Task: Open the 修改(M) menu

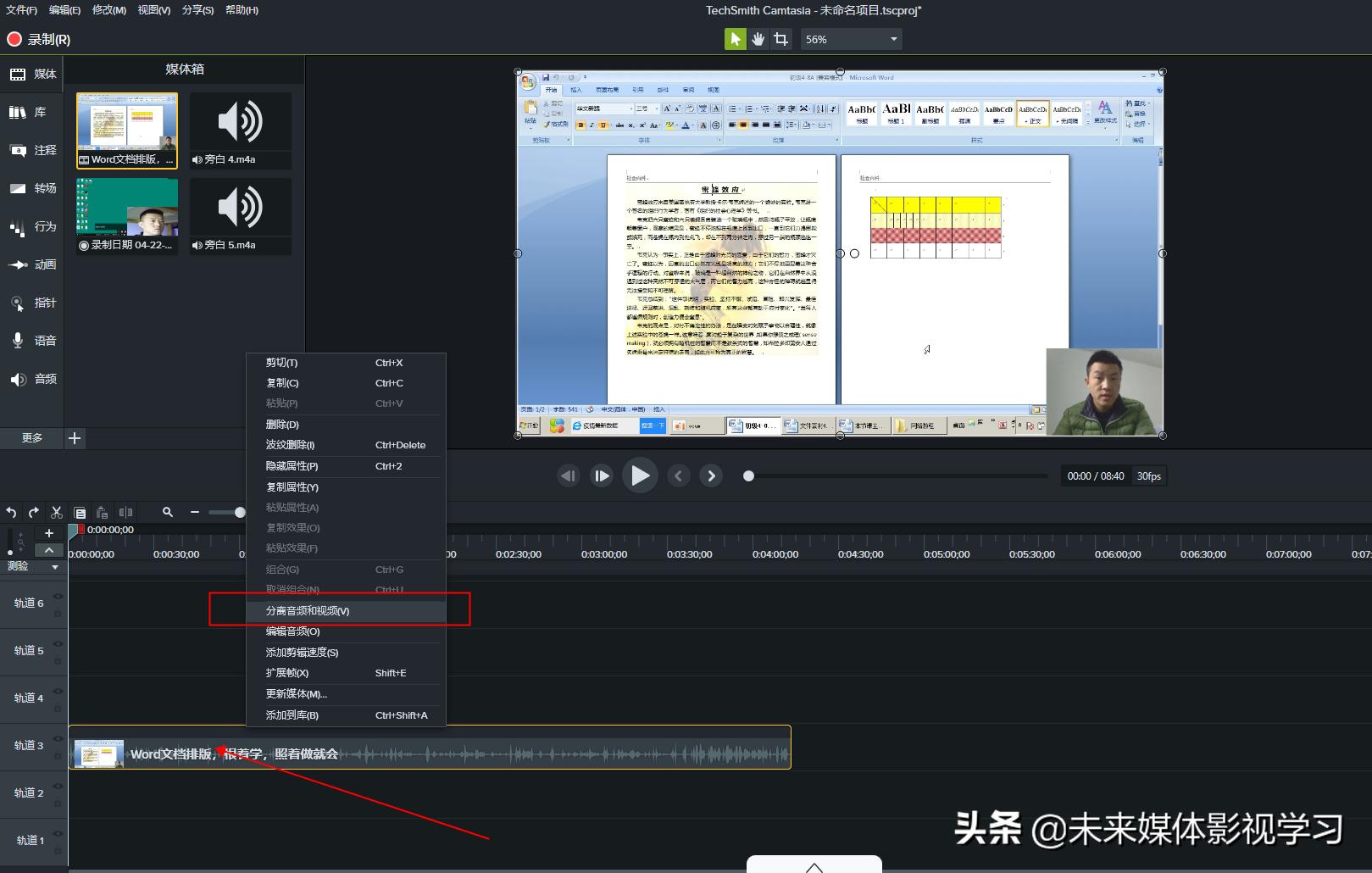Action: (x=108, y=9)
